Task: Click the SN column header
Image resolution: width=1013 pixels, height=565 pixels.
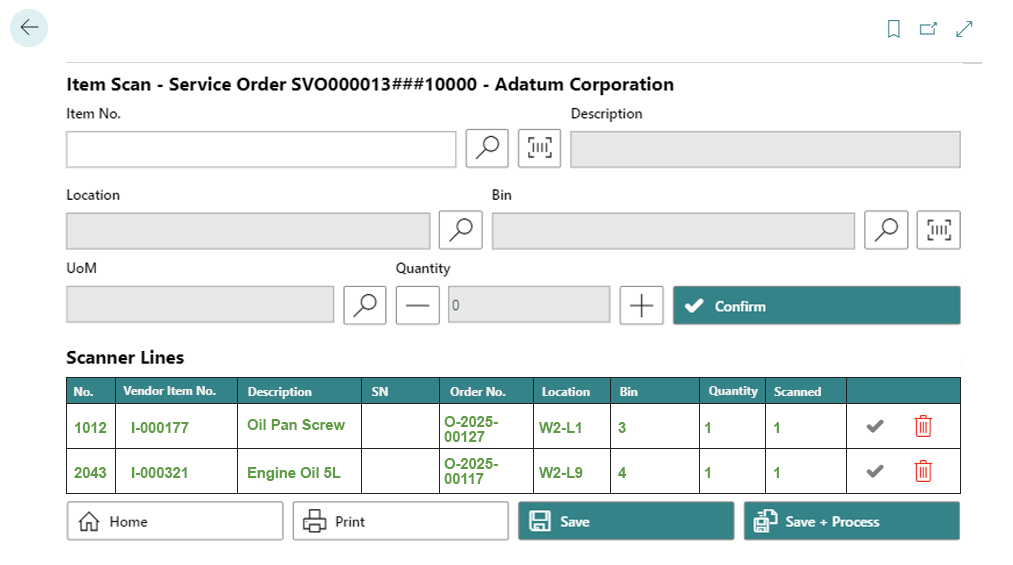Action: click(380, 391)
